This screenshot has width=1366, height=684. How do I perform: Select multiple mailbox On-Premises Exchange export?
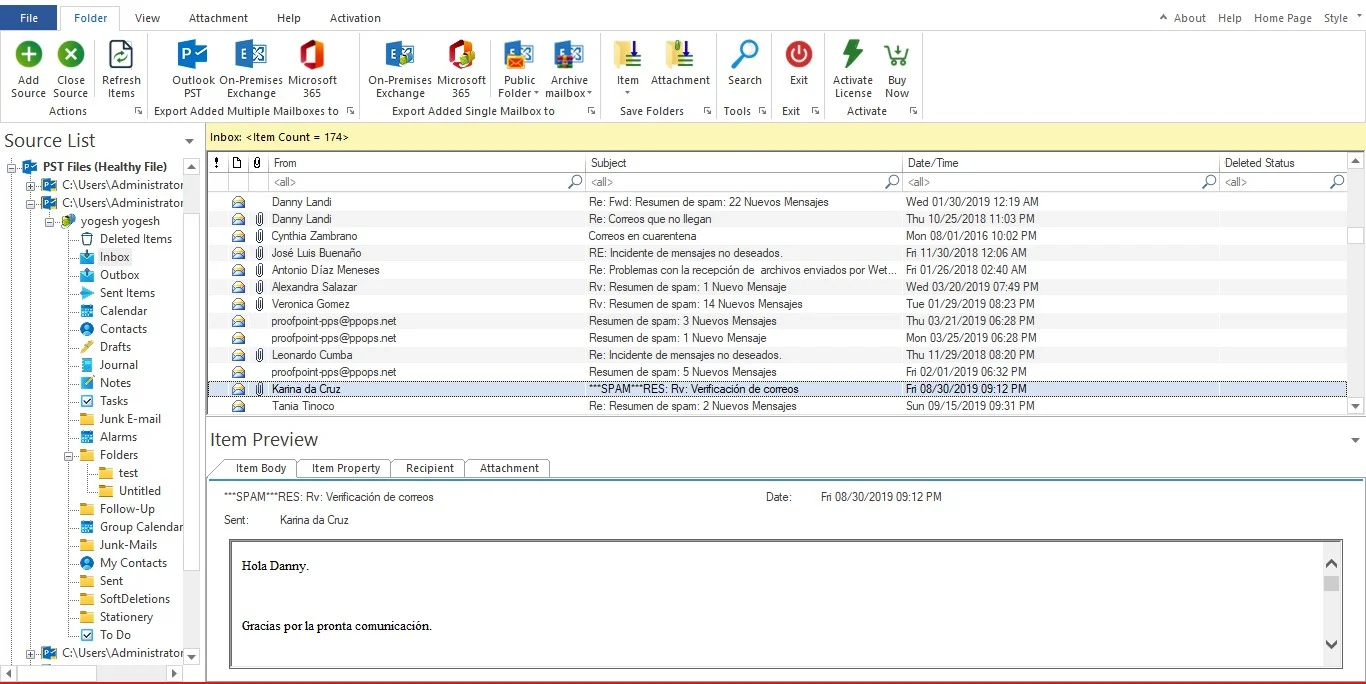click(x=251, y=68)
